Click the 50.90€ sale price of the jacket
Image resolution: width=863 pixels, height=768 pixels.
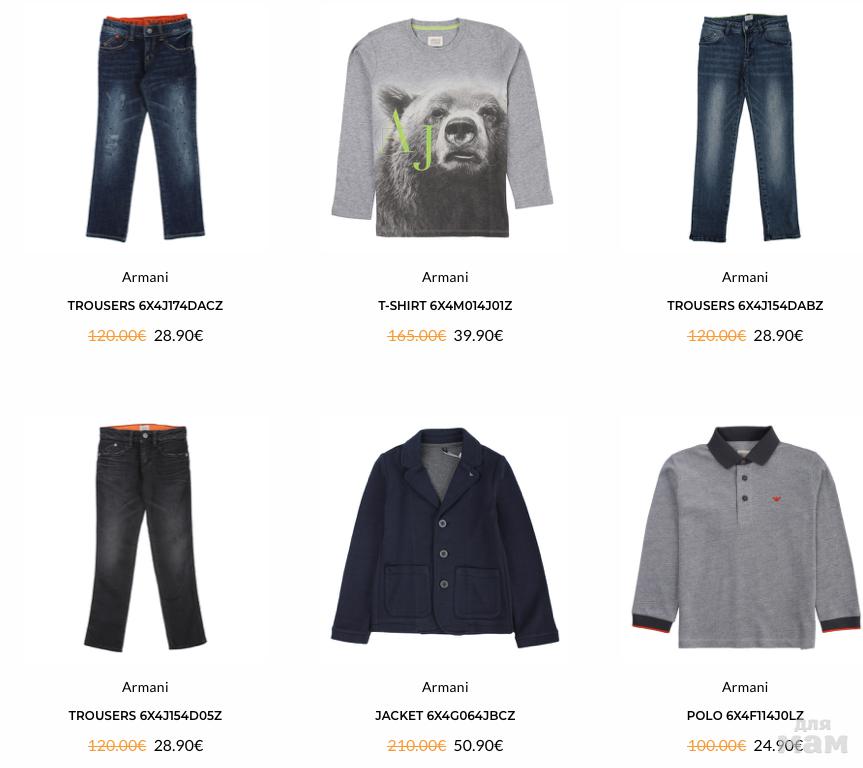(x=478, y=745)
